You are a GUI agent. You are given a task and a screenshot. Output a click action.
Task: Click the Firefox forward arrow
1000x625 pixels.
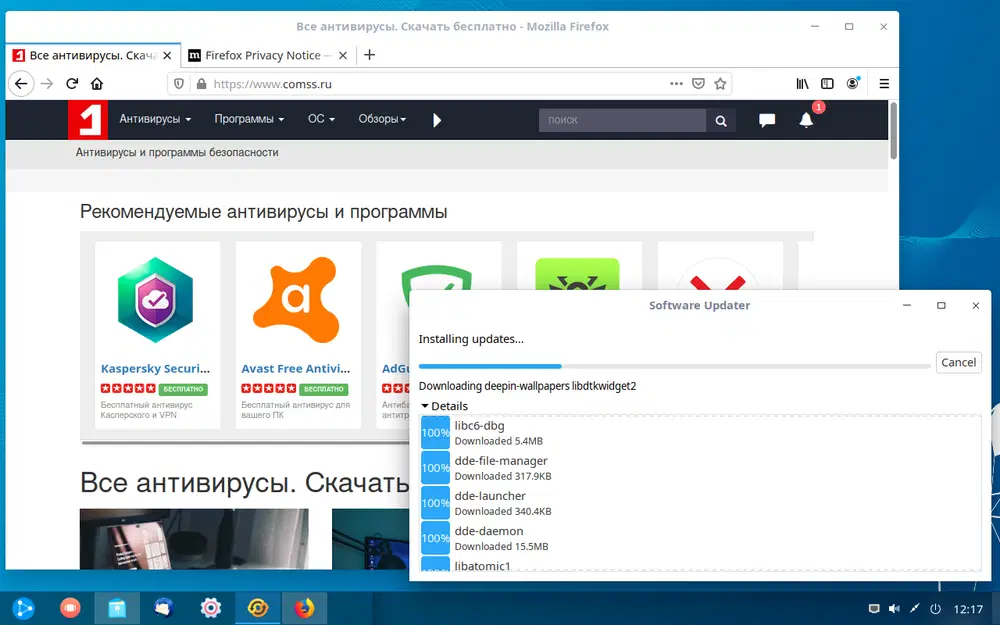click(x=47, y=84)
